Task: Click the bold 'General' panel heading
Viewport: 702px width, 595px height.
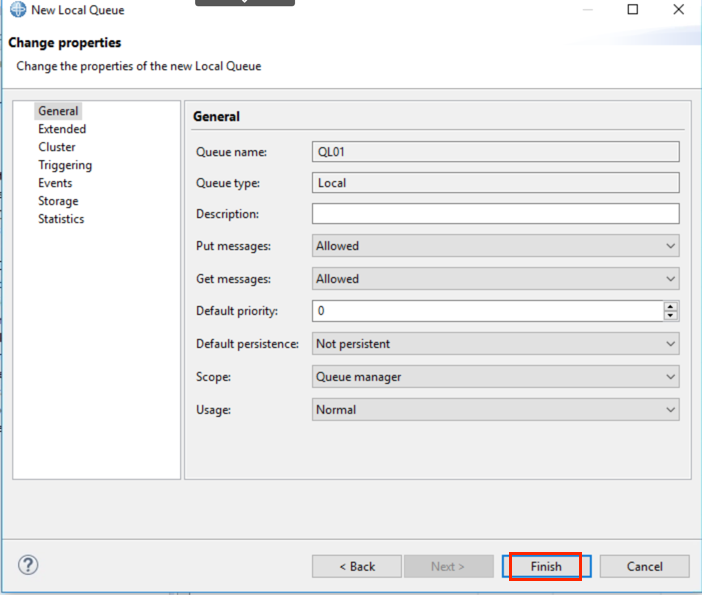Action: [216, 116]
